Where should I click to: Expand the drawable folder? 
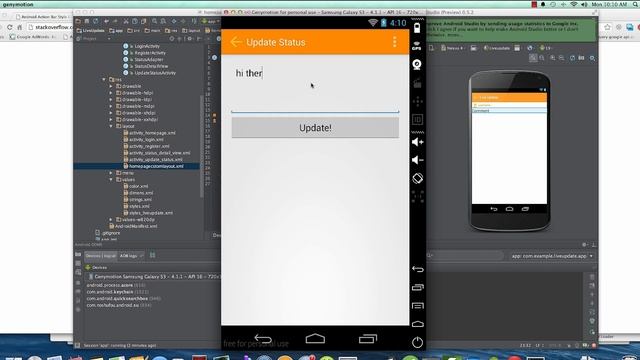(111, 86)
